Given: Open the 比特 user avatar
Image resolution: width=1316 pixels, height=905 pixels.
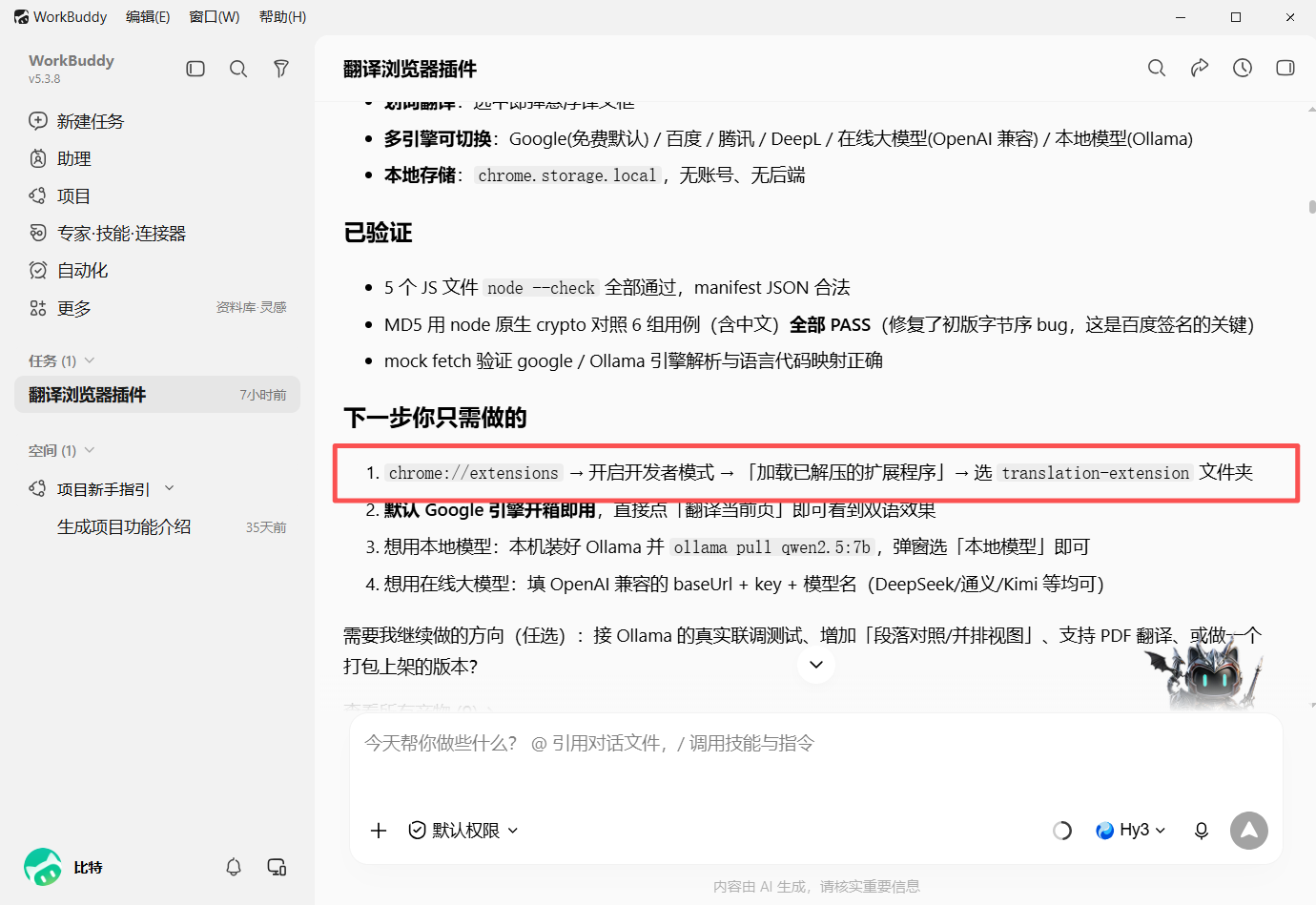Looking at the screenshot, I should pos(43,867).
